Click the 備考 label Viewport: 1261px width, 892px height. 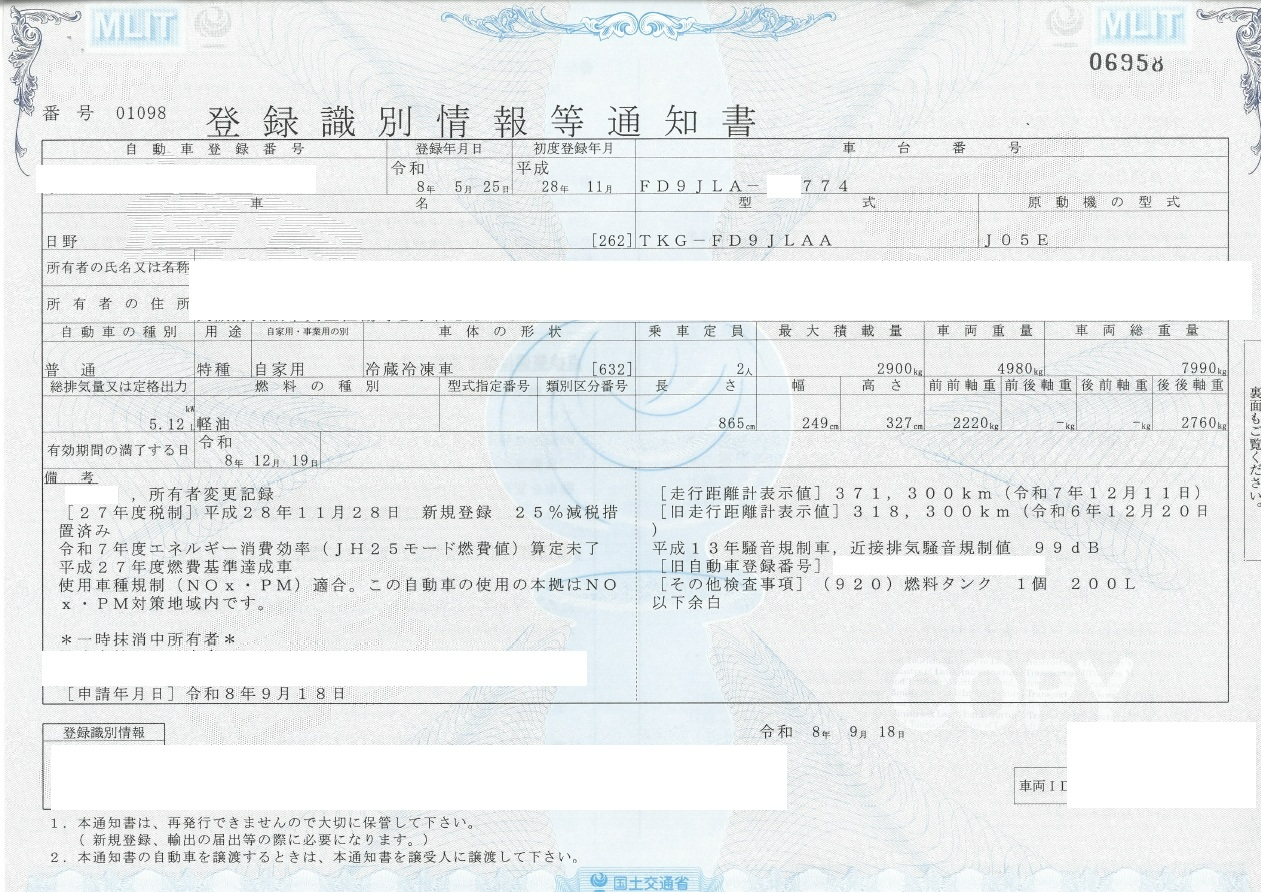(x=69, y=476)
